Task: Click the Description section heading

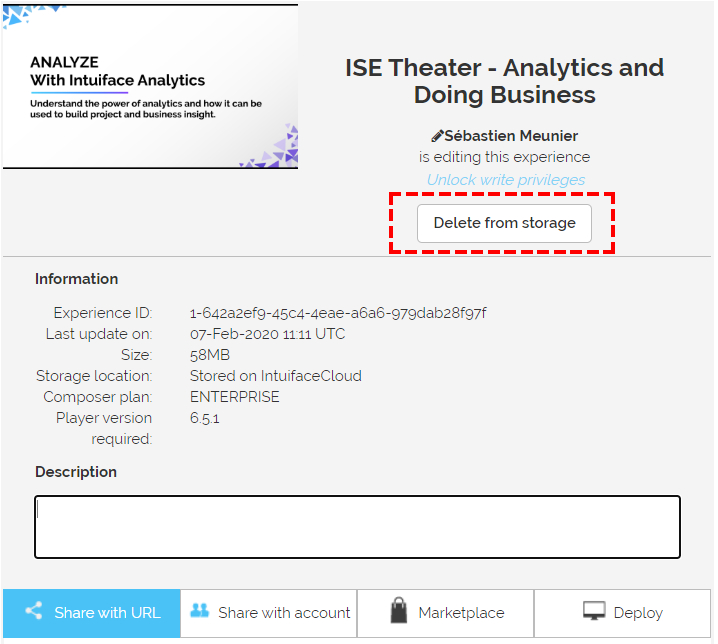Action: click(76, 472)
